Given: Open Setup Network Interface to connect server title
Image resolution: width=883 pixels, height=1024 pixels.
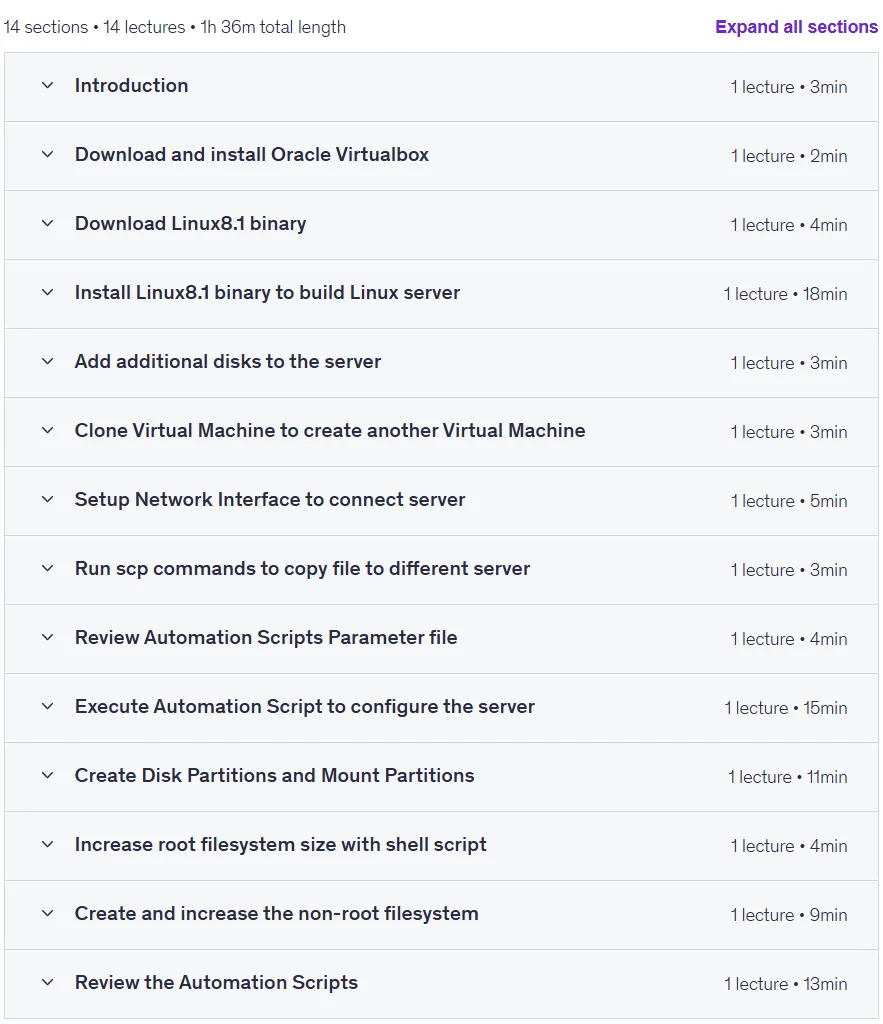Looking at the screenshot, I should tap(270, 500).
